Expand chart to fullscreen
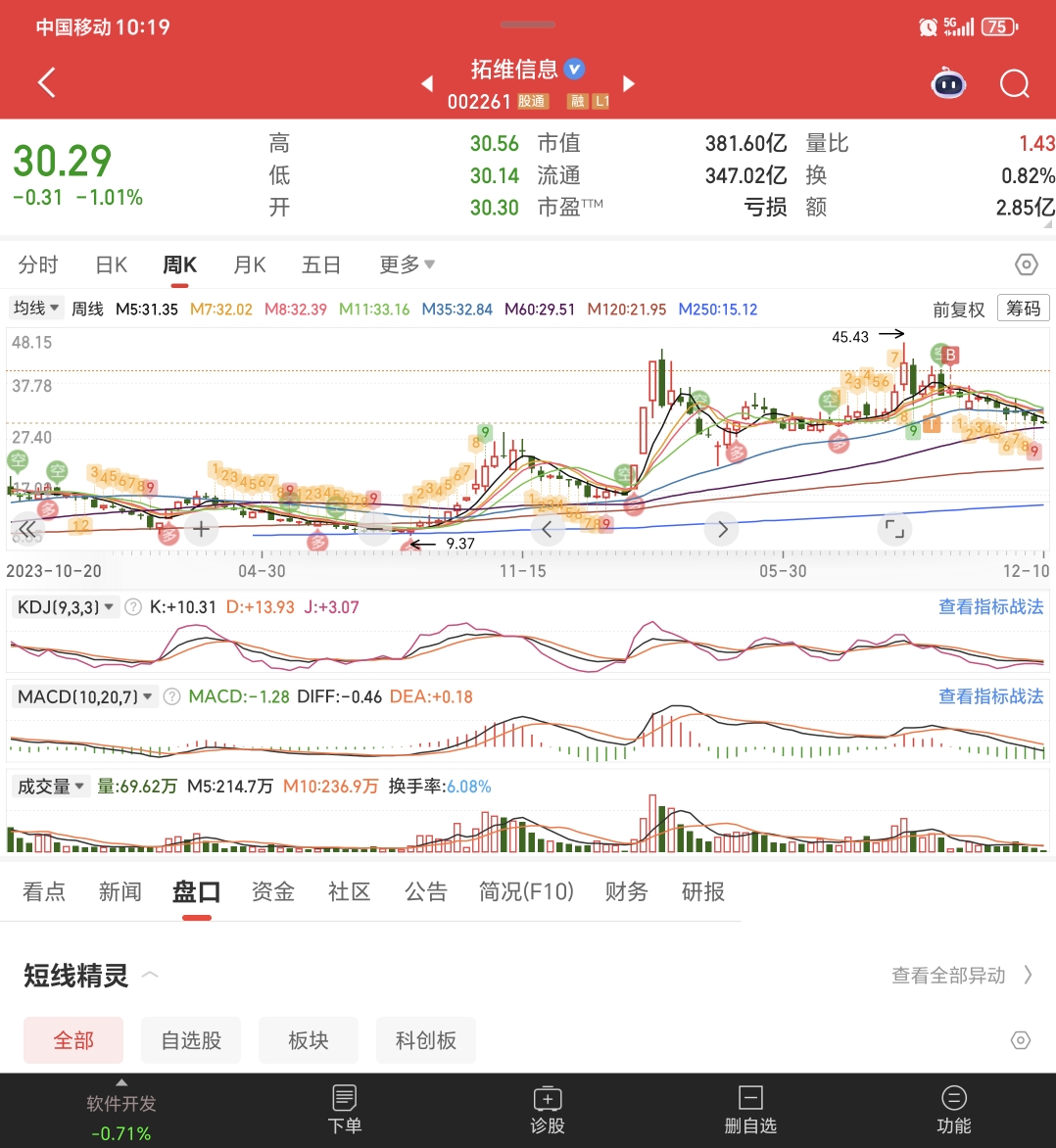Viewport: 1056px width, 1148px height. (x=895, y=529)
